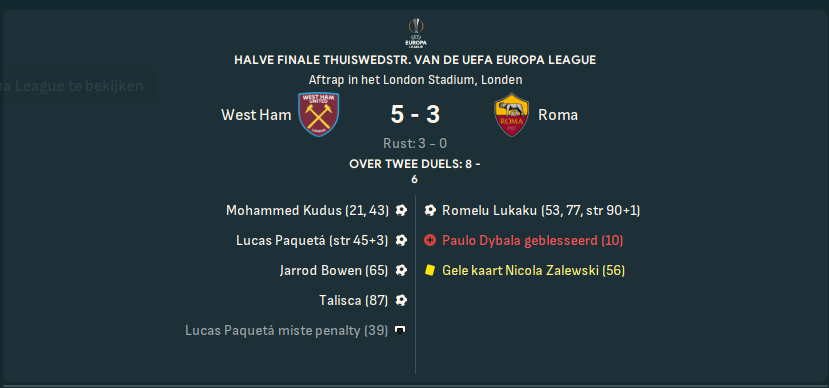Screen dimensions: 829x388
Task: Open Mohammed Kudus player profile
Action: click(283, 210)
